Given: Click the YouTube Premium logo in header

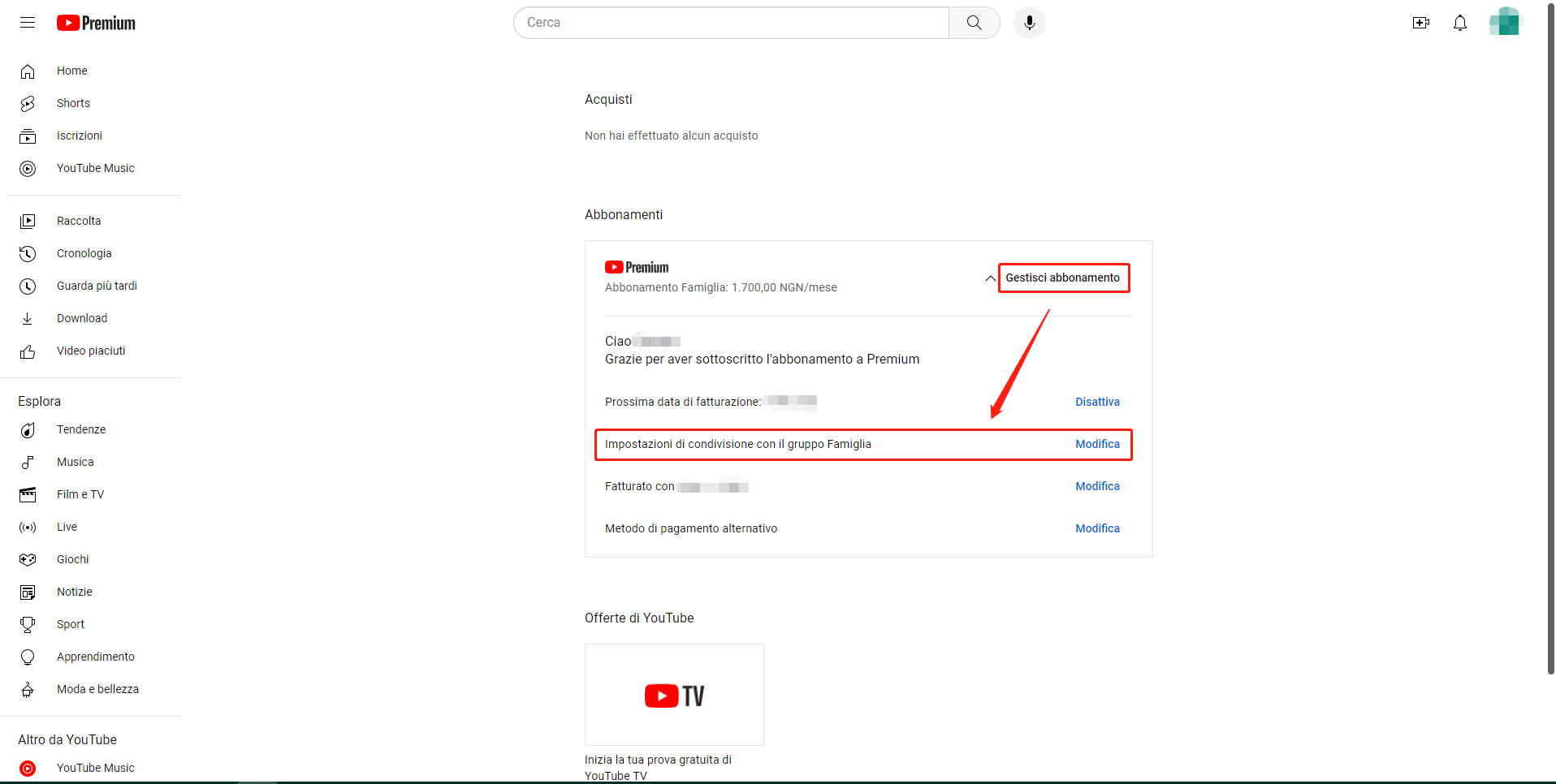Looking at the screenshot, I should click(96, 23).
